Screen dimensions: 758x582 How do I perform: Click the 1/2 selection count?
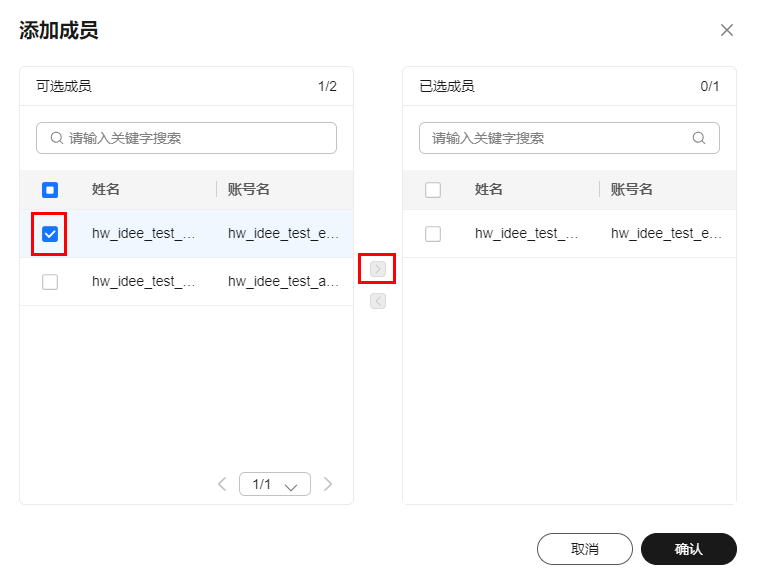(x=327, y=86)
